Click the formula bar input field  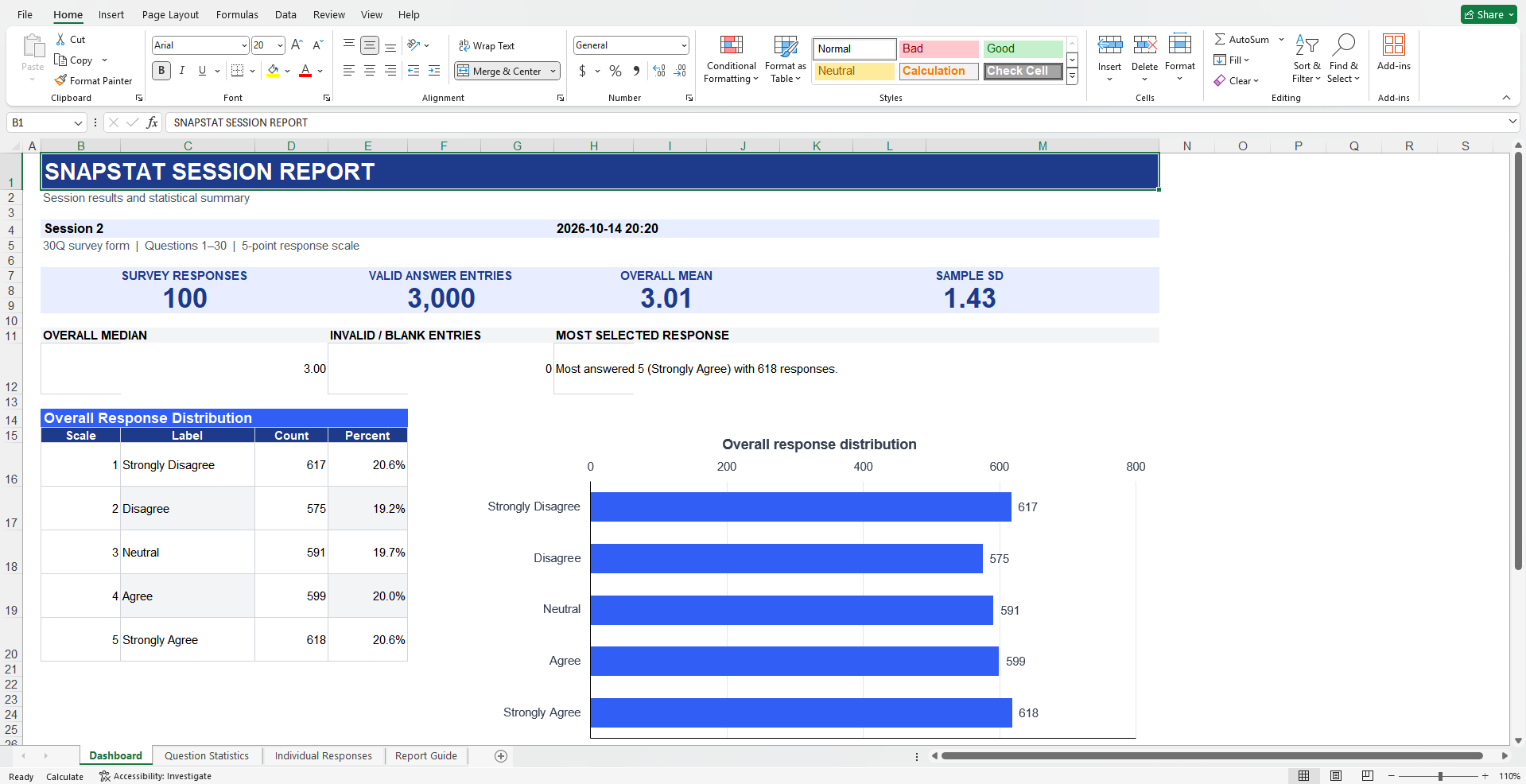(835, 122)
